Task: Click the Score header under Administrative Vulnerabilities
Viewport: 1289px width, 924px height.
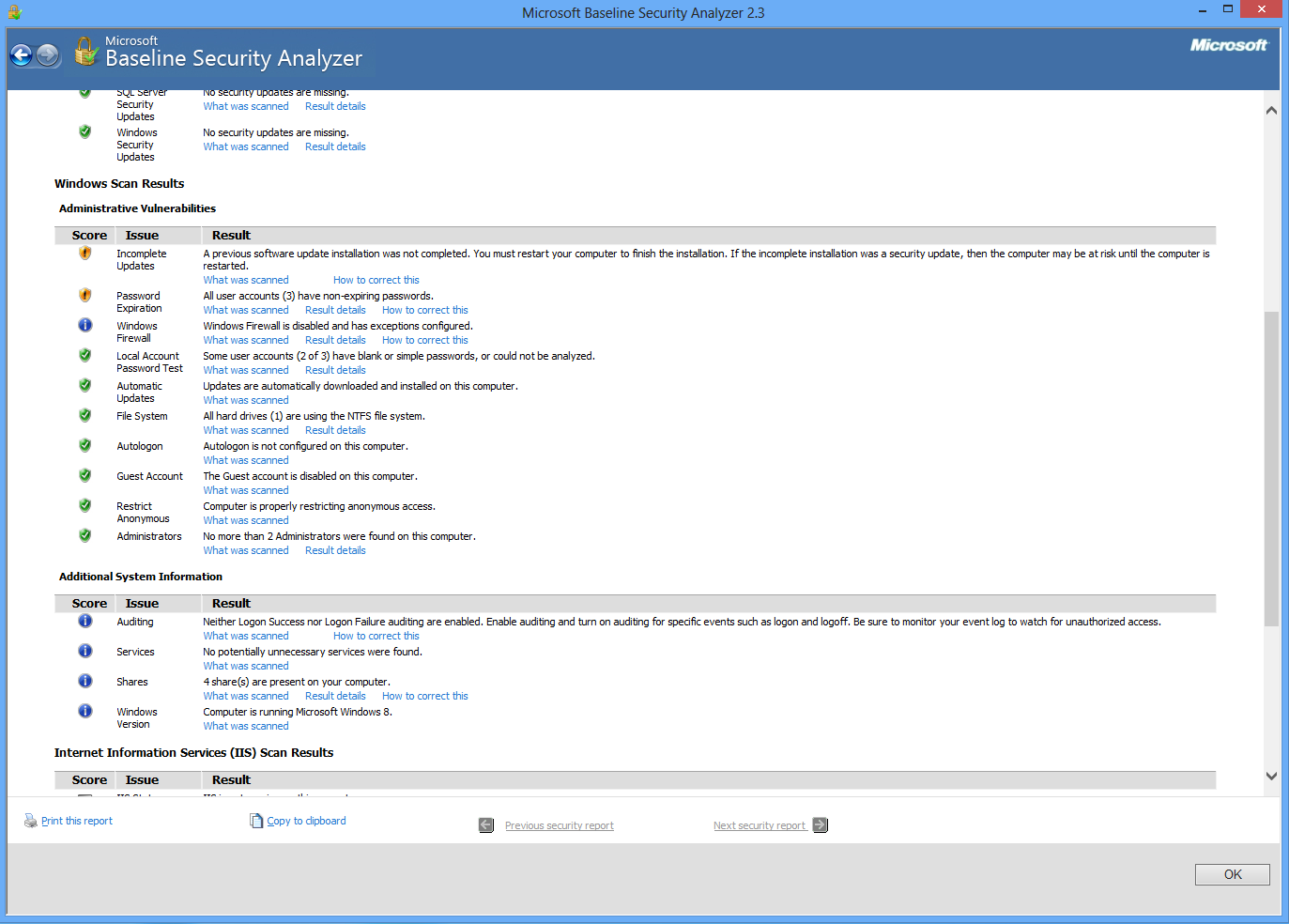Action: [89, 236]
